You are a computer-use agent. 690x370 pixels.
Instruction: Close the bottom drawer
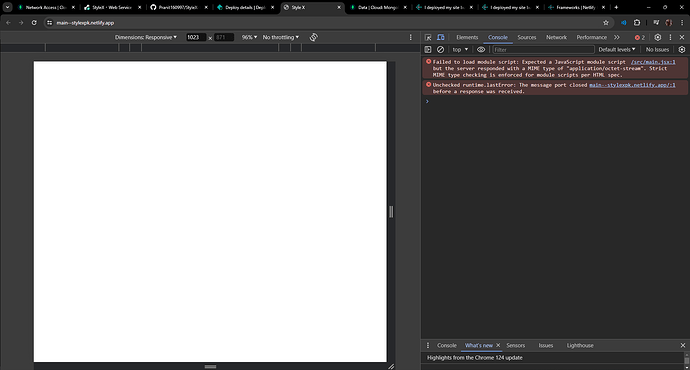pos(683,345)
